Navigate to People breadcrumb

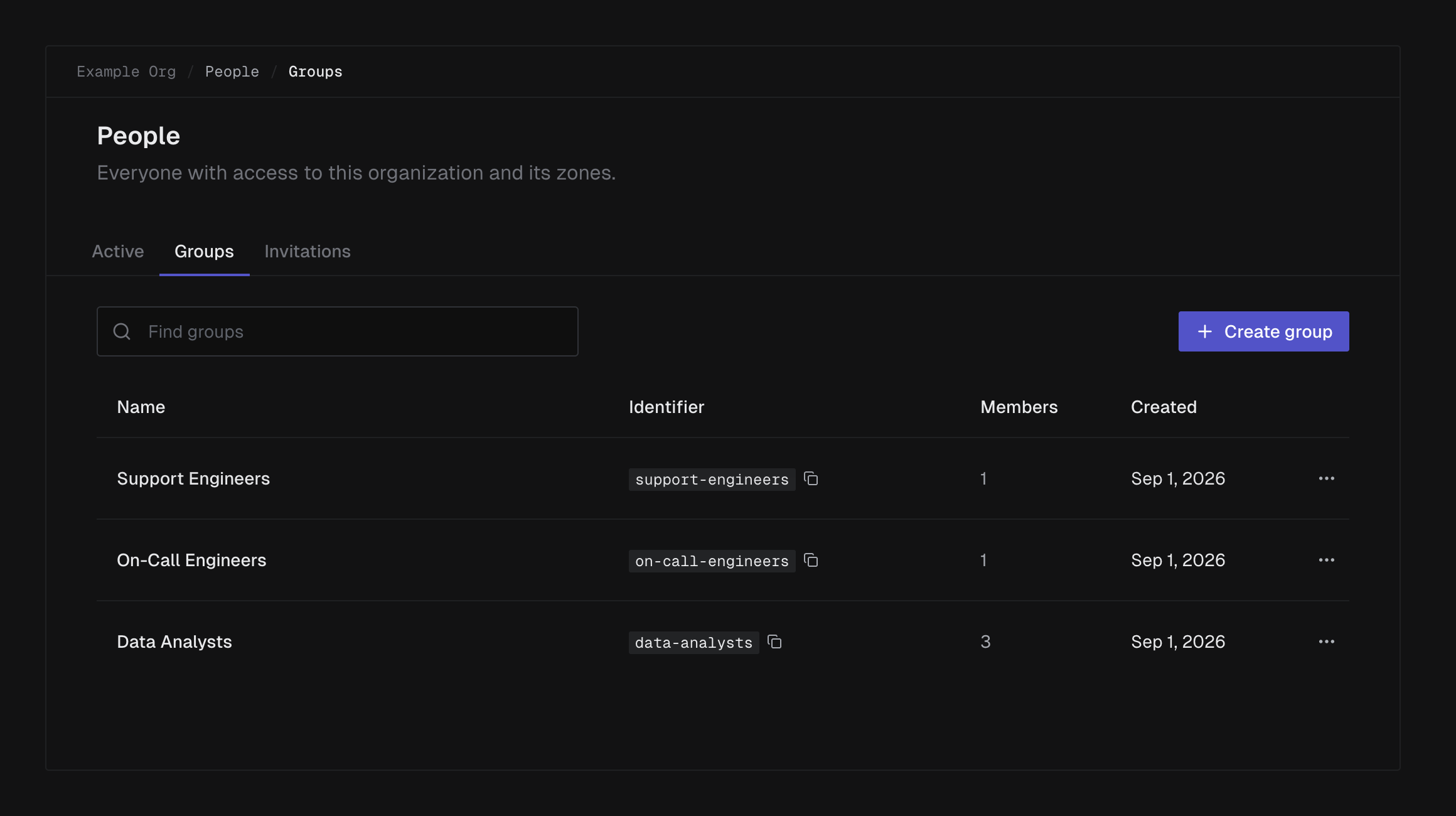click(x=232, y=72)
